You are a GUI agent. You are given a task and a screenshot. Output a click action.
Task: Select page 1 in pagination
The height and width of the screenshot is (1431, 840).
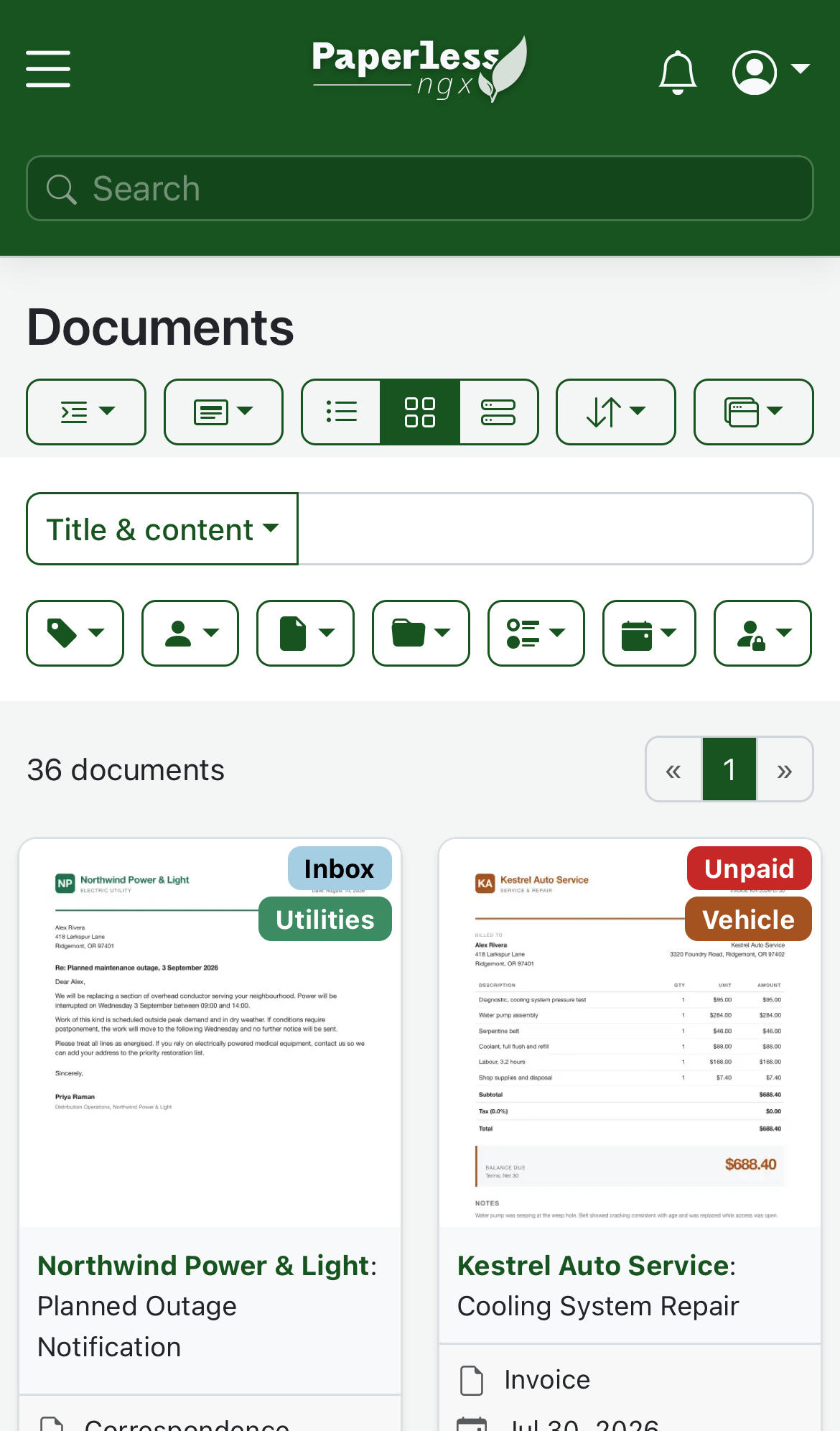pos(729,769)
